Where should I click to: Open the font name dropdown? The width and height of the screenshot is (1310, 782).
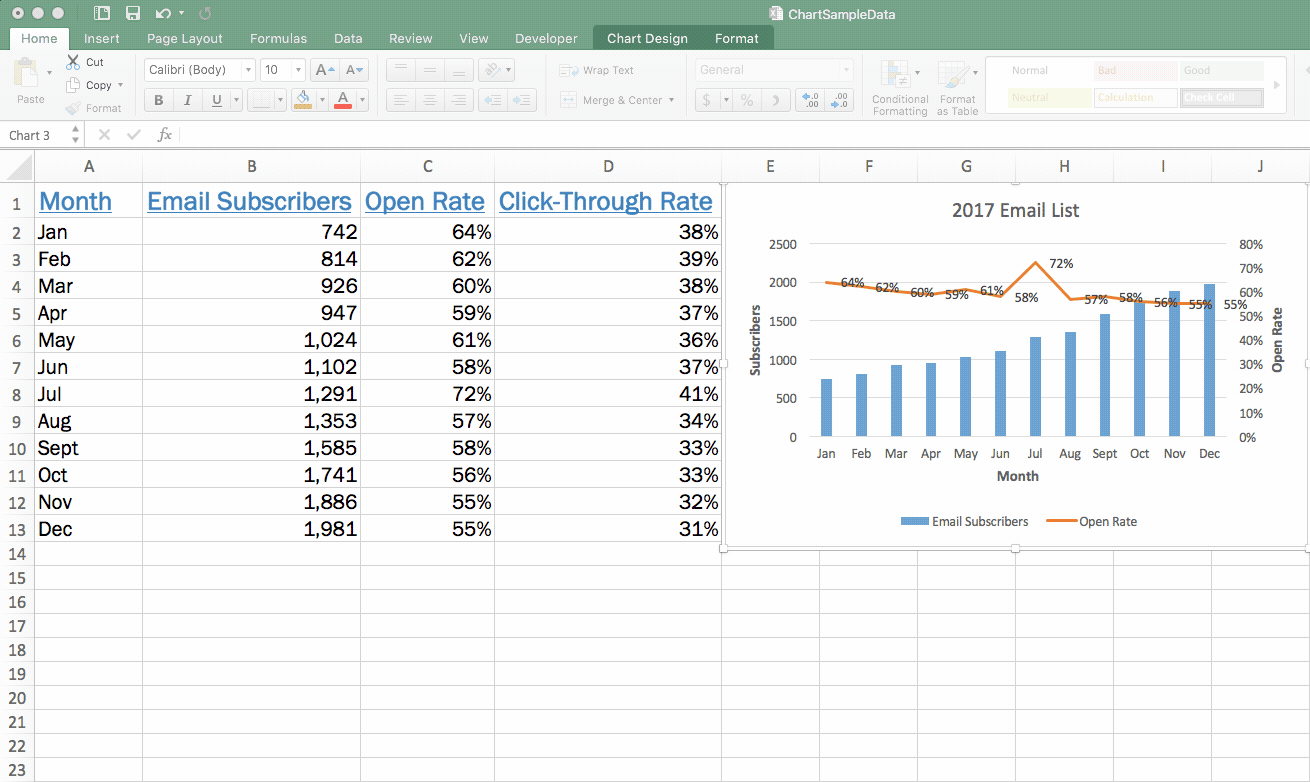click(x=248, y=70)
